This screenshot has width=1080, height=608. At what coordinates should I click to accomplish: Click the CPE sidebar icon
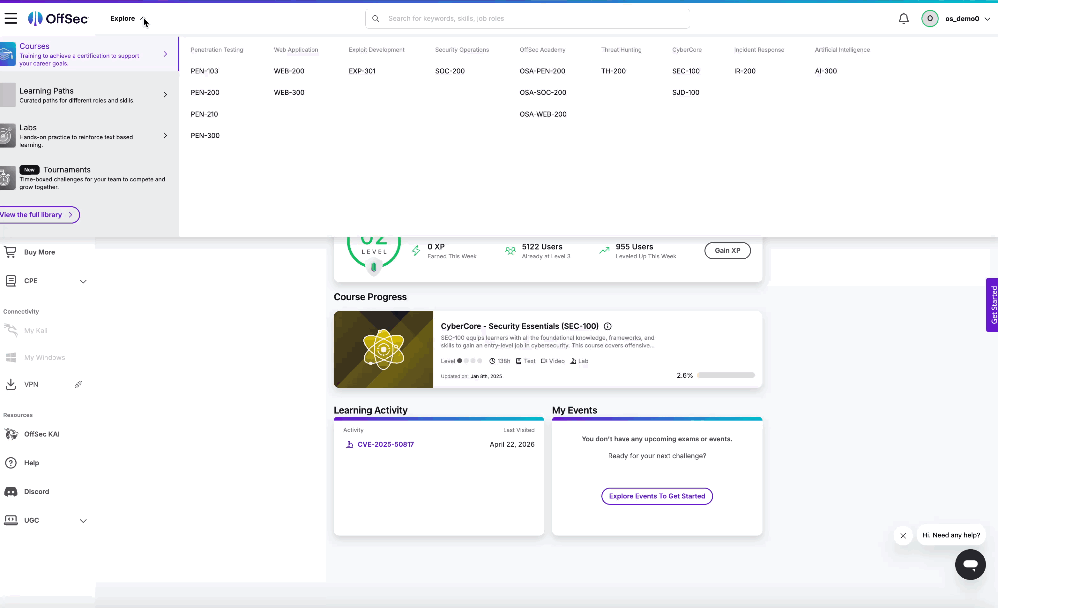click(x=10, y=281)
